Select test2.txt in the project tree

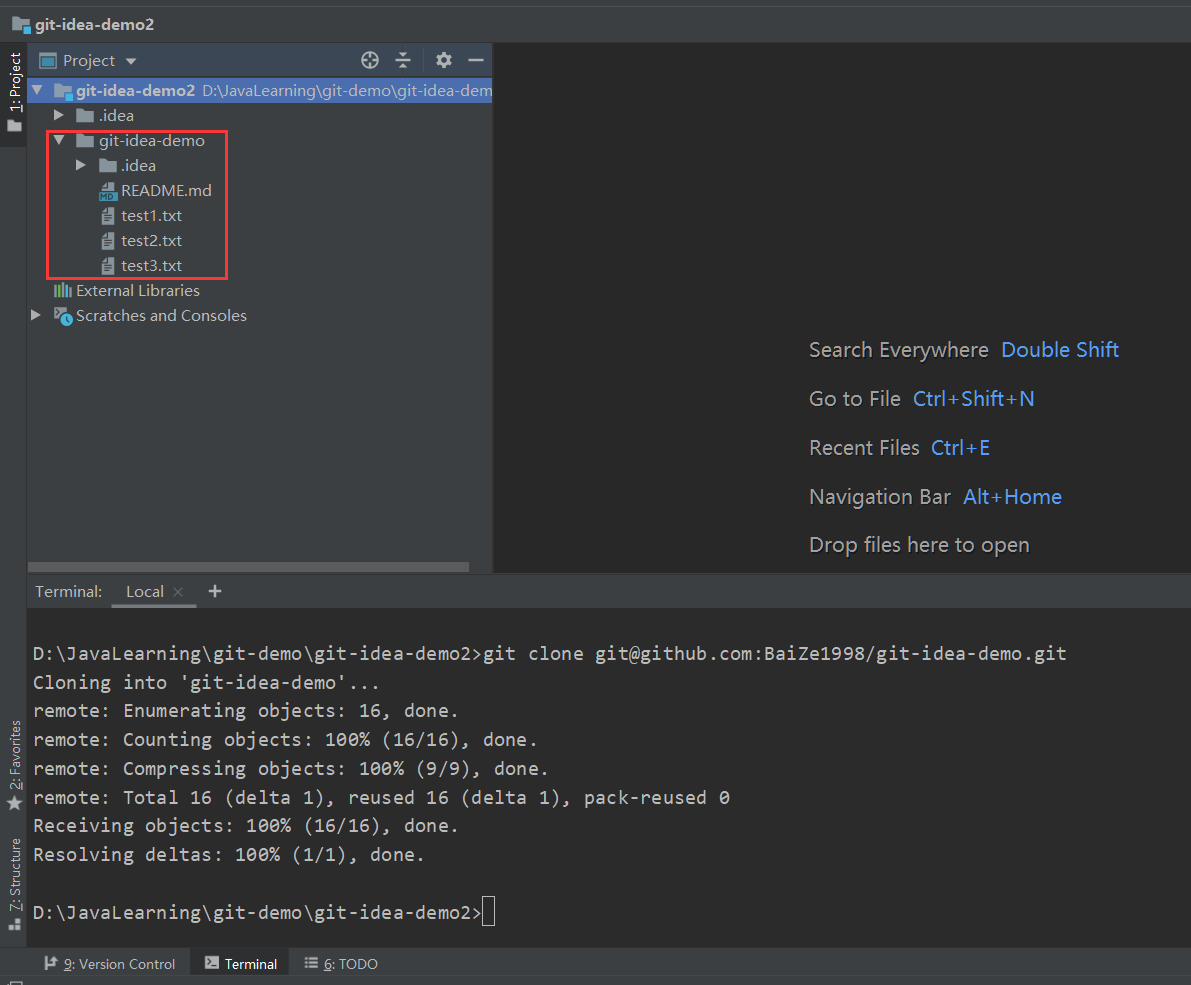point(151,241)
